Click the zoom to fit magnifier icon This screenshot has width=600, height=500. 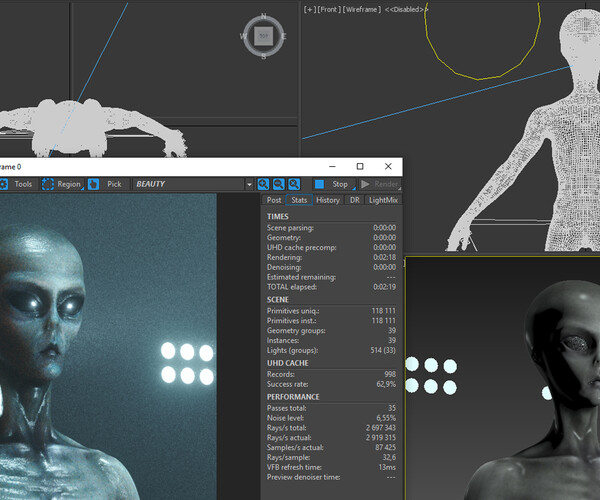[x=294, y=184]
